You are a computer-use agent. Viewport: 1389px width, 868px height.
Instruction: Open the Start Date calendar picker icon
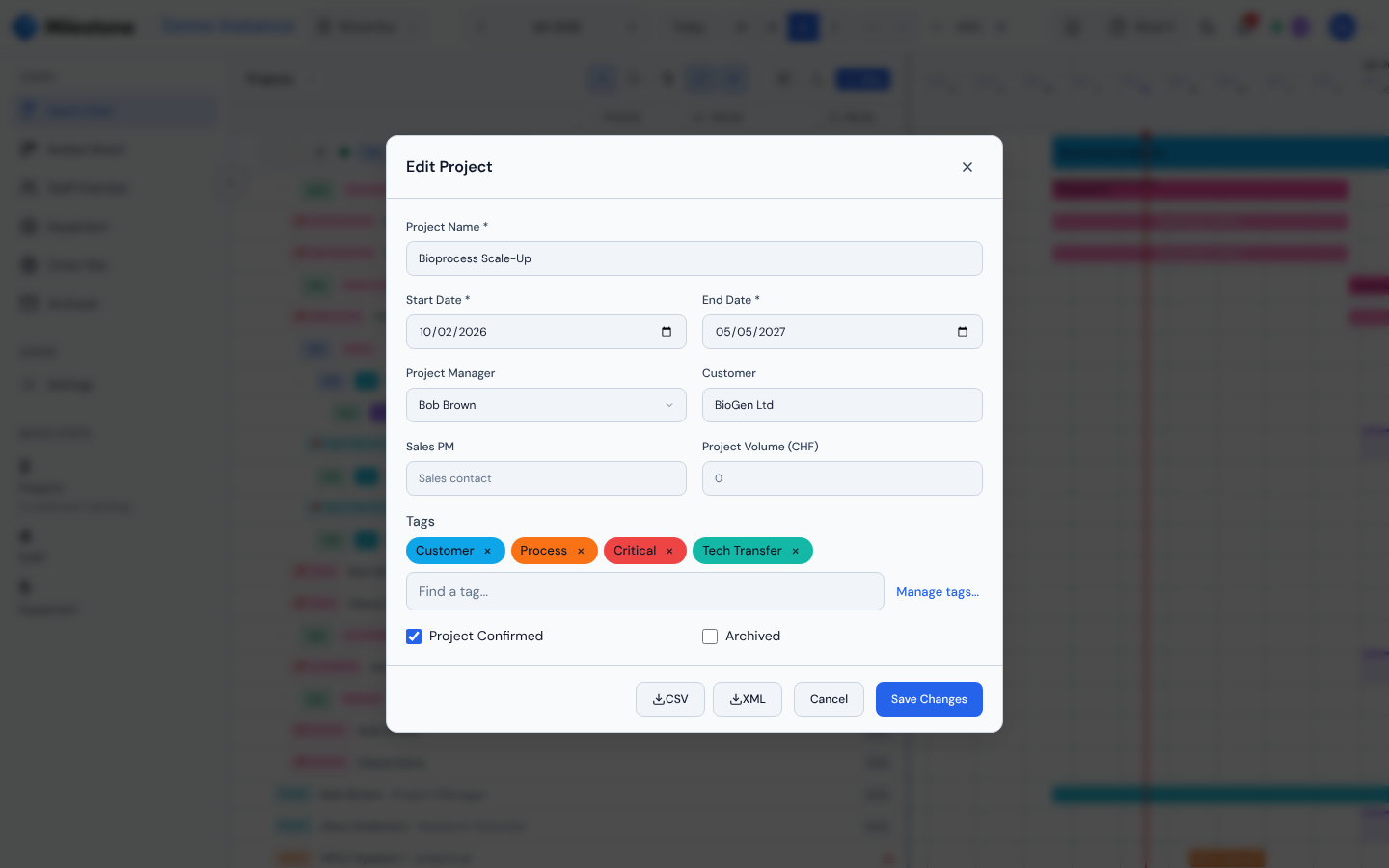coord(667,332)
